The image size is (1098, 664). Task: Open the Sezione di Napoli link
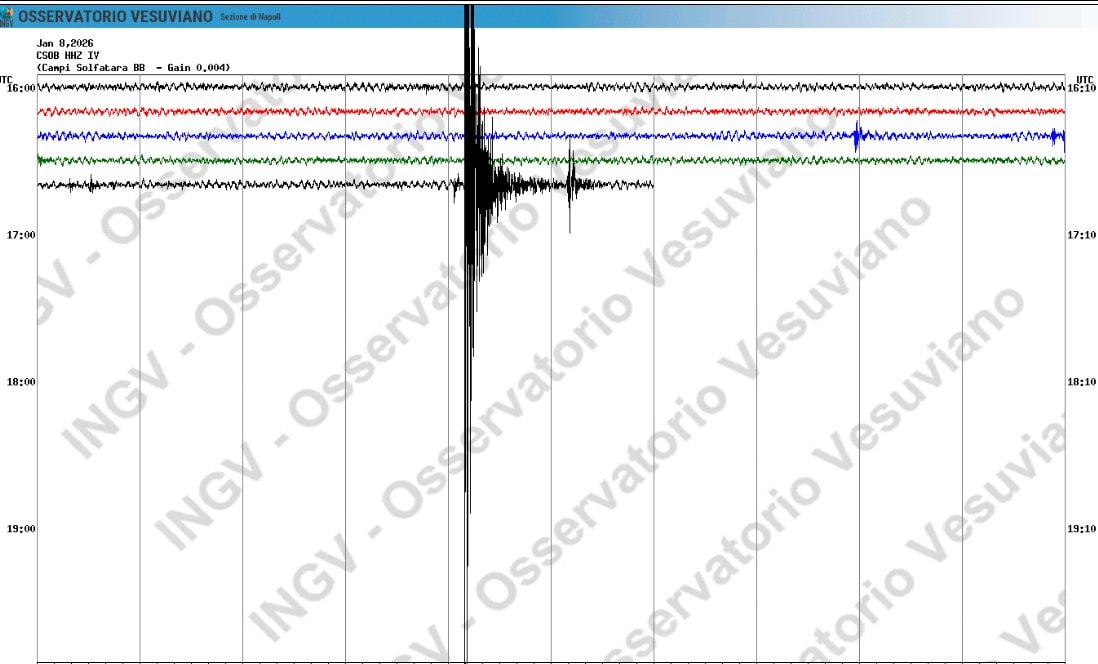[x=248, y=17]
